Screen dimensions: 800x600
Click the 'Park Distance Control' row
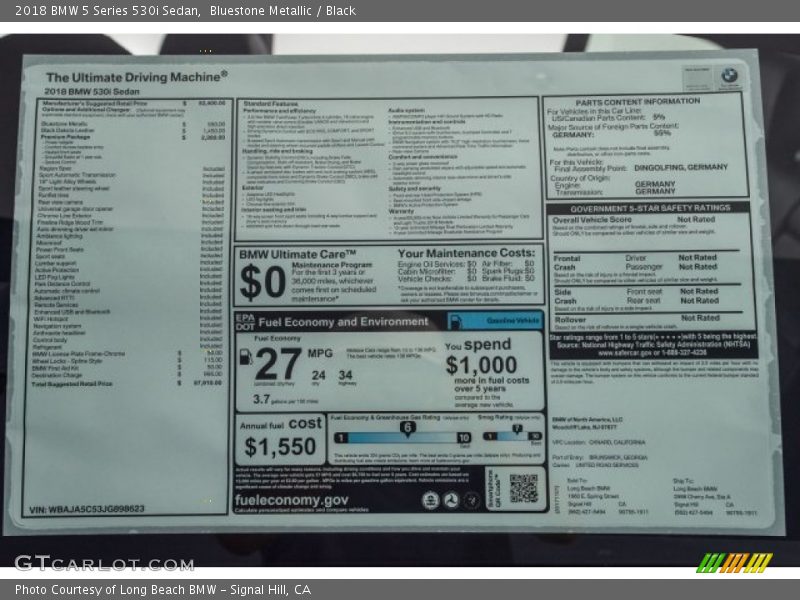point(128,284)
